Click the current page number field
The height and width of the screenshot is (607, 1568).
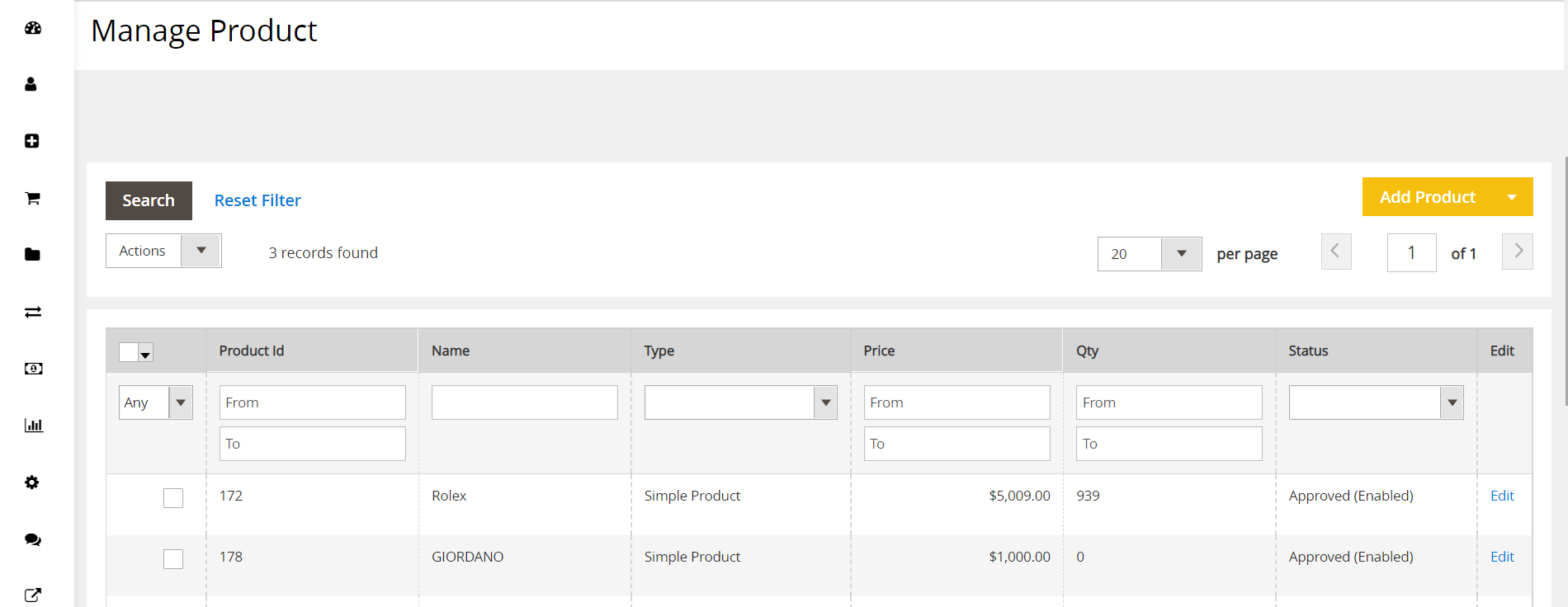pos(1412,252)
